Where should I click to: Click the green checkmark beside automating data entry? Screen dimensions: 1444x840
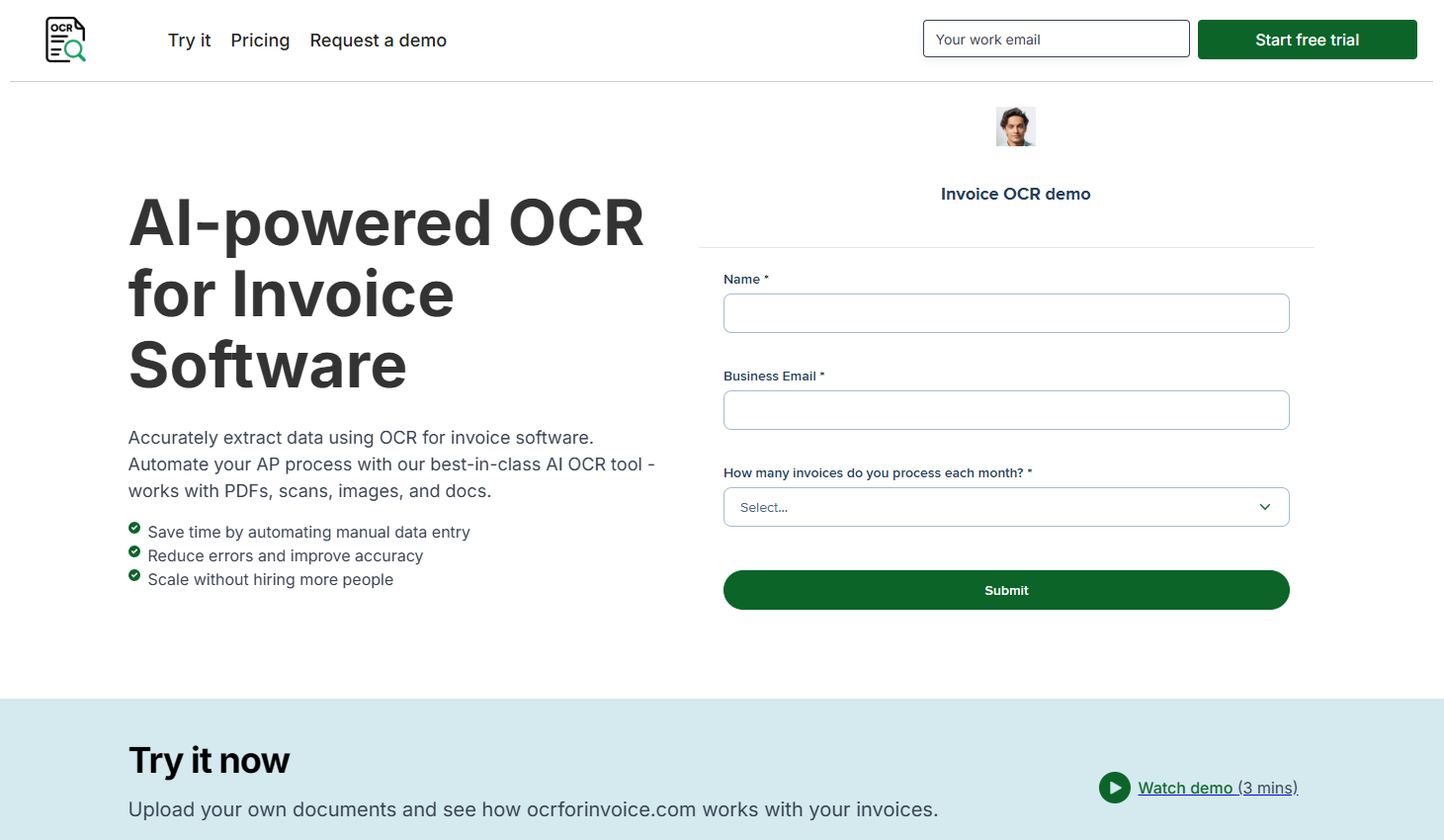click(x=134, y=528)
